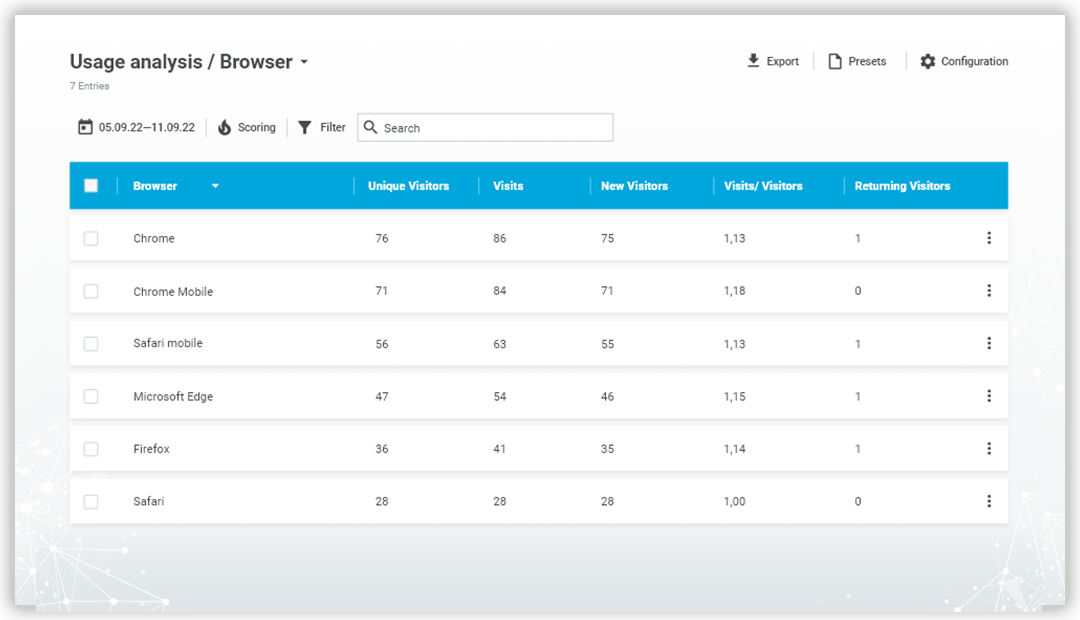The image size is (1080, 620).
Task: Click the 05.09.22–11.09.22 date range
Action: 147,127
